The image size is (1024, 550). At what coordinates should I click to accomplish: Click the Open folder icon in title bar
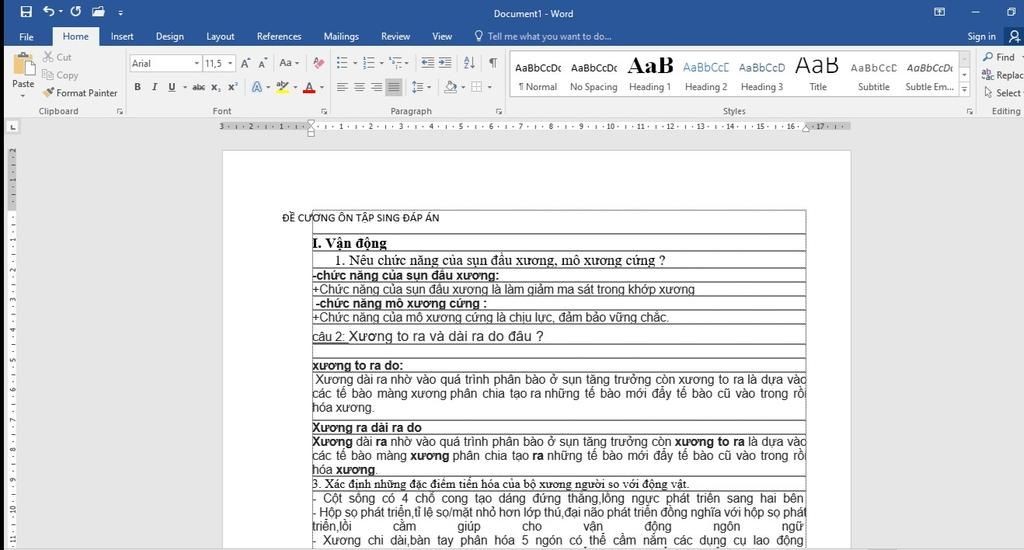click(99, 11)
